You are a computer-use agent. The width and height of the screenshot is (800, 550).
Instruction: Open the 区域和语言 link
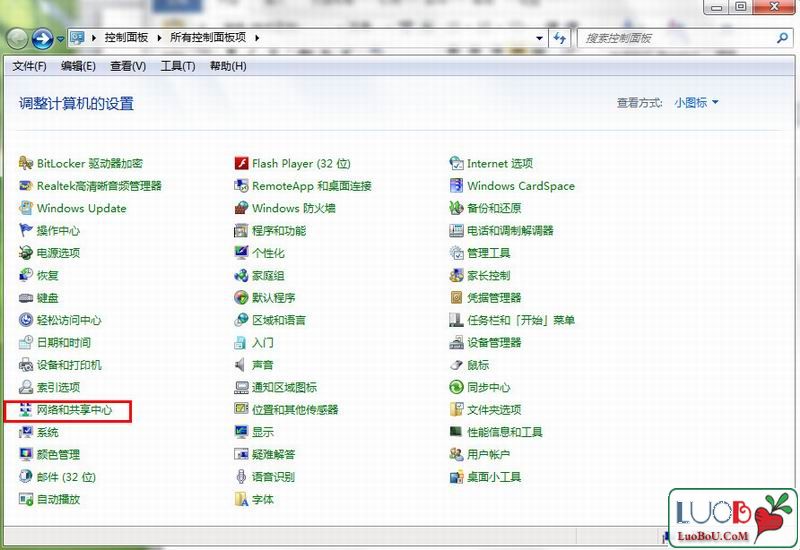(279, 320)
